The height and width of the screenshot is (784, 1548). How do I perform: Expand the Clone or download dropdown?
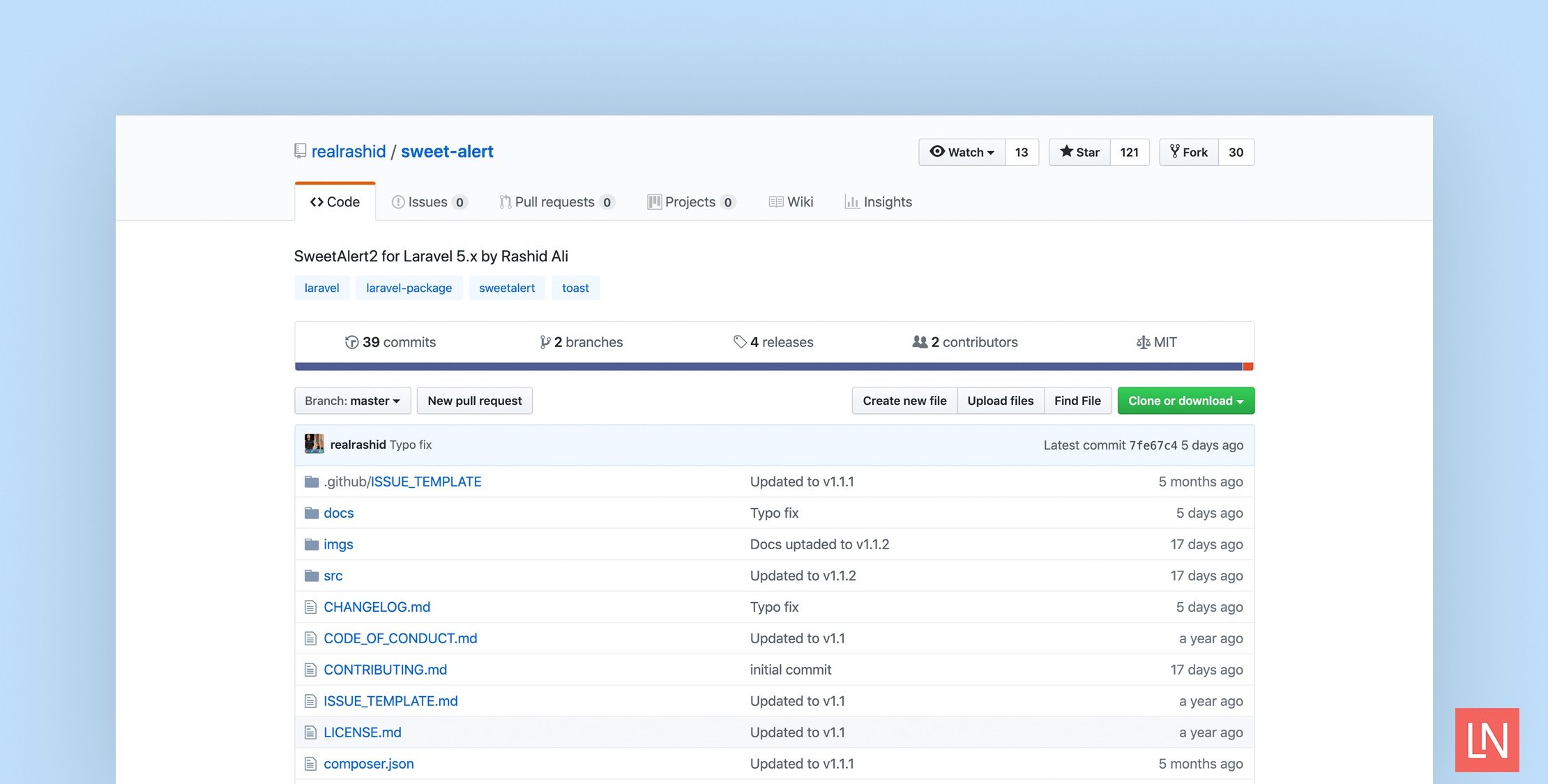coord(1185,400)
